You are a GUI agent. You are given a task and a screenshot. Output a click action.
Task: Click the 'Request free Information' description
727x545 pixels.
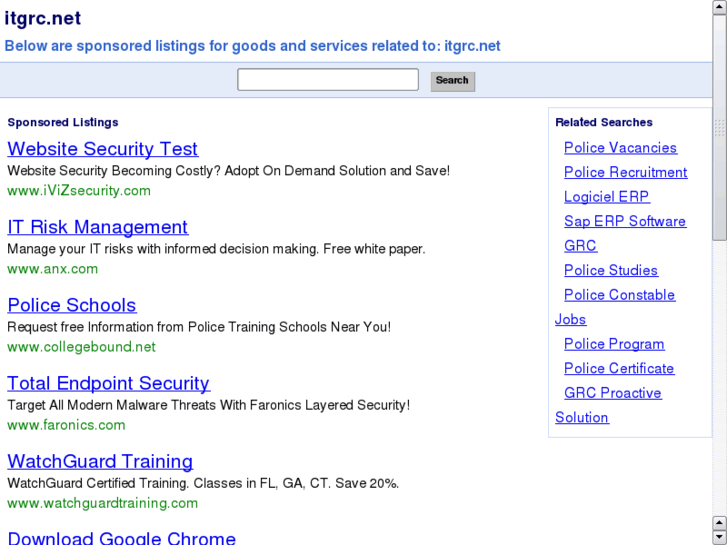coord(199,327)
